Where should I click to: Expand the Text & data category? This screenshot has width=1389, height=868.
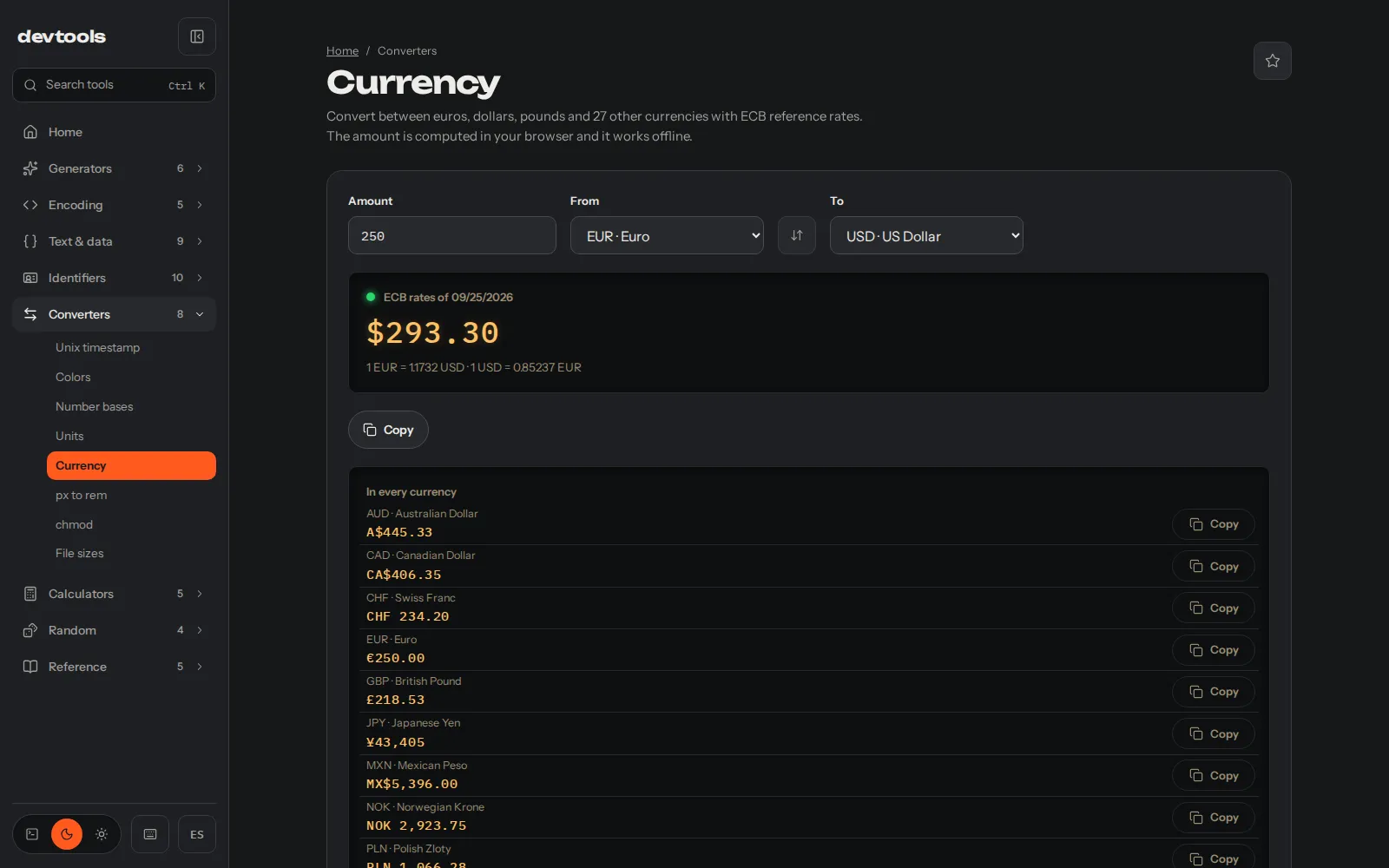coord(114,241)
